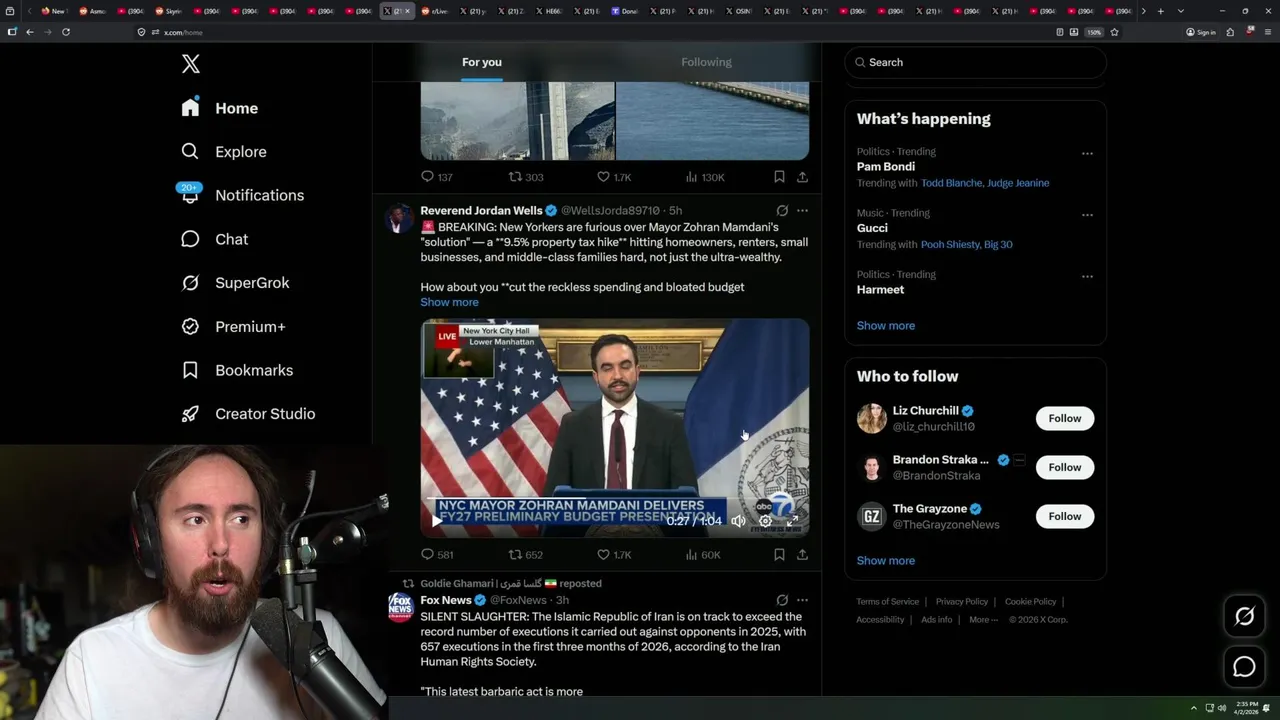The image size is (1280, 720).
Task: Show more accounts in Who to follow
Action: tap(885, 560)
